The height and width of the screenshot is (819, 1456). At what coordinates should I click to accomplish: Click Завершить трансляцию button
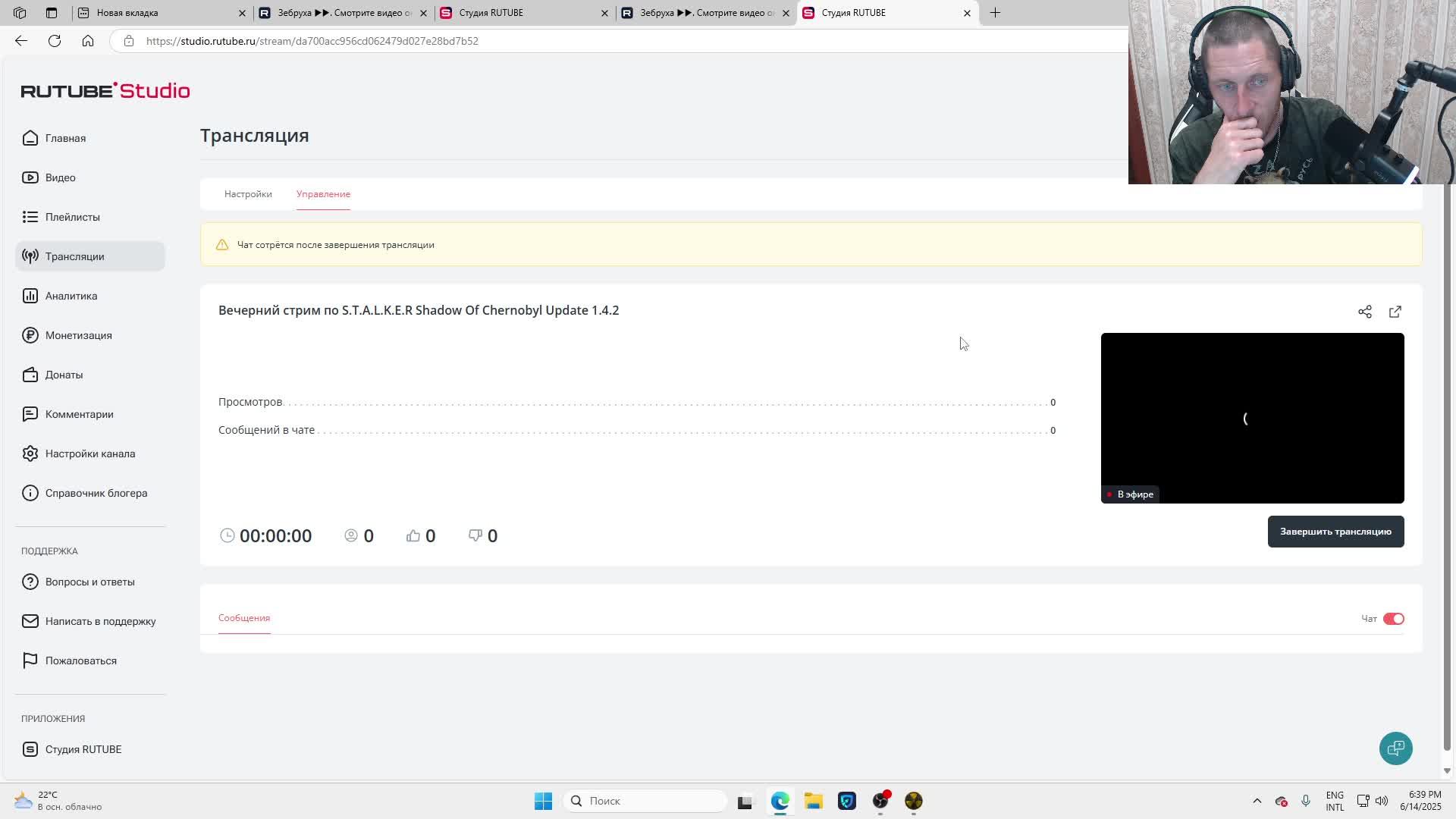tap(1335, 532)
